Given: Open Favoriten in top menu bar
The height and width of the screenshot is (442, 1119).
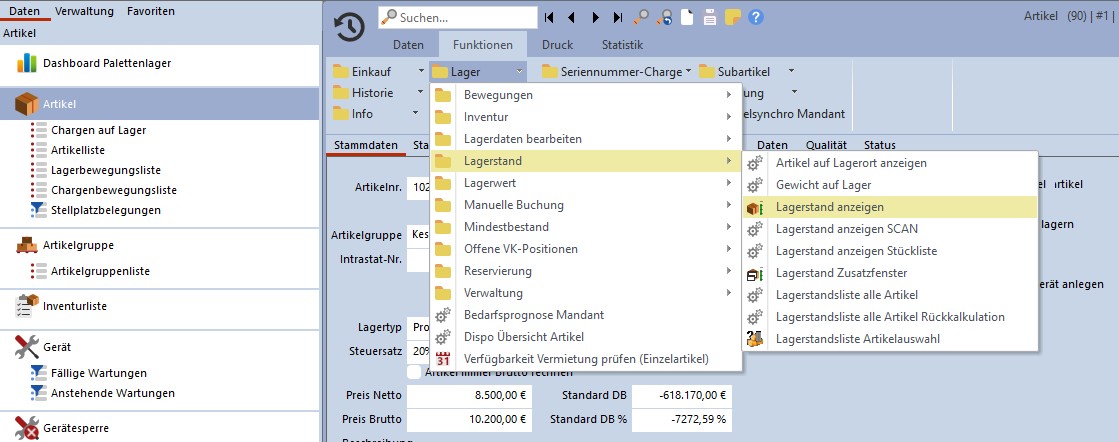Looking at the screenshot, I should 151,11.
